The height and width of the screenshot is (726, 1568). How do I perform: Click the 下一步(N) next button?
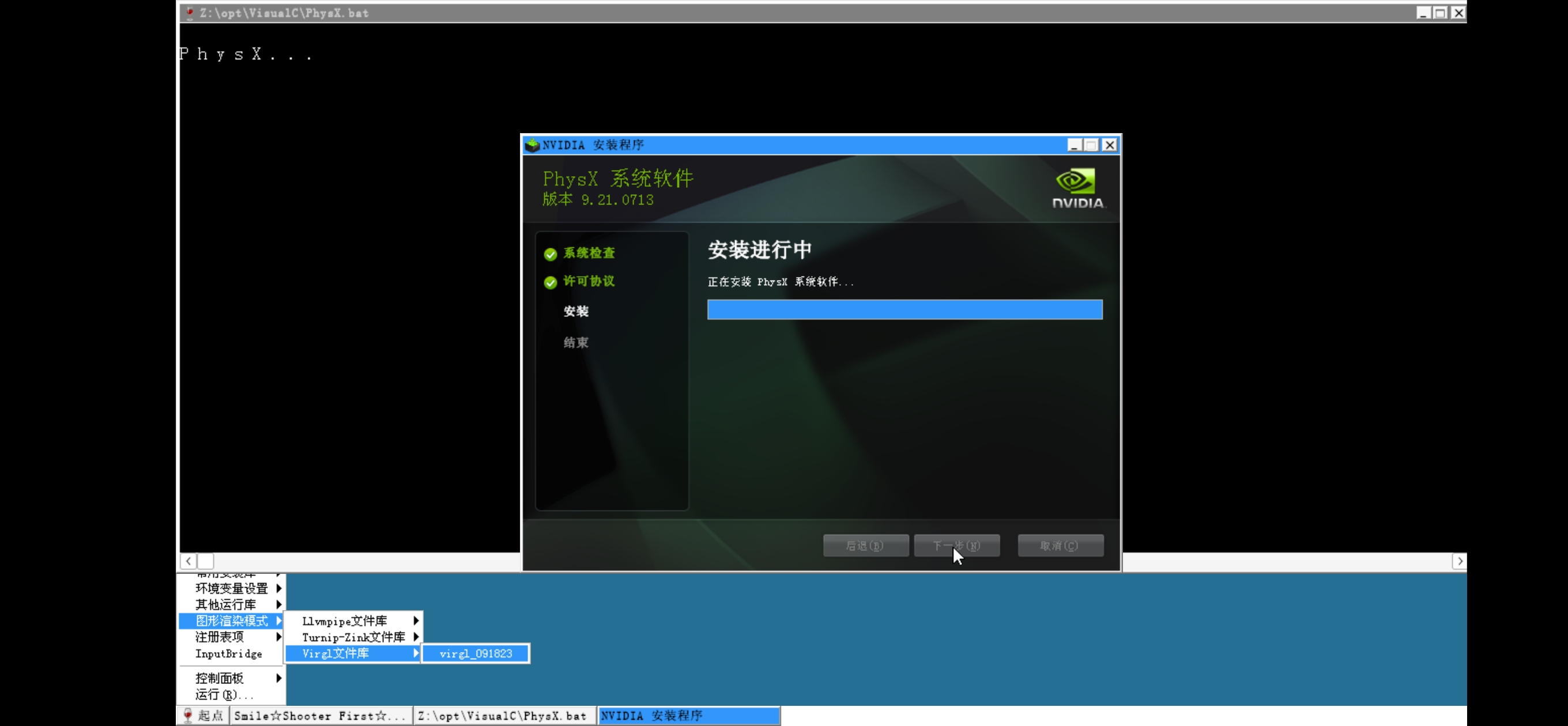(x=956, y=545)
